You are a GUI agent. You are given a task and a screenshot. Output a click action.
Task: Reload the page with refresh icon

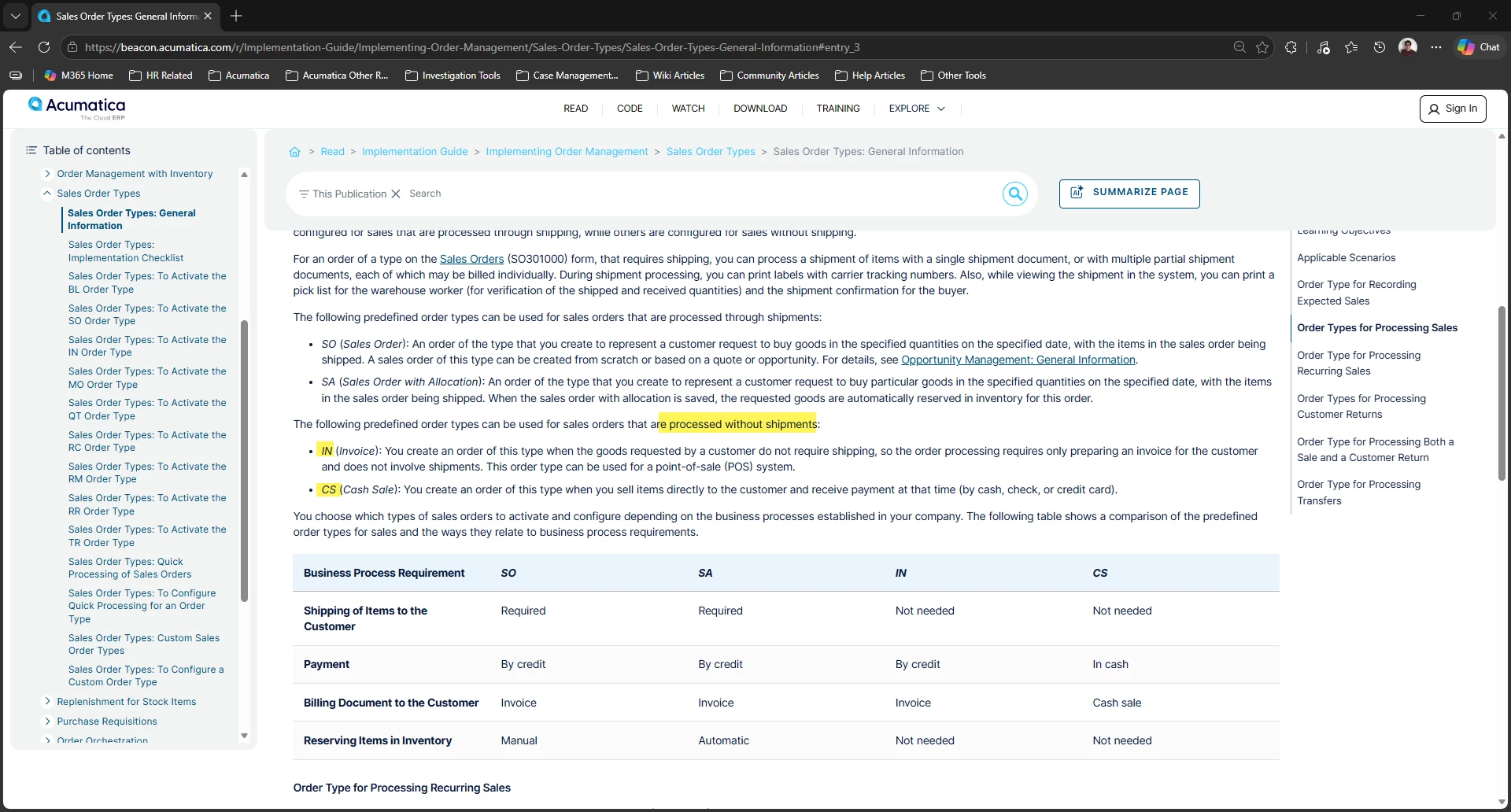pyautogui.click(x=44, y=47)
